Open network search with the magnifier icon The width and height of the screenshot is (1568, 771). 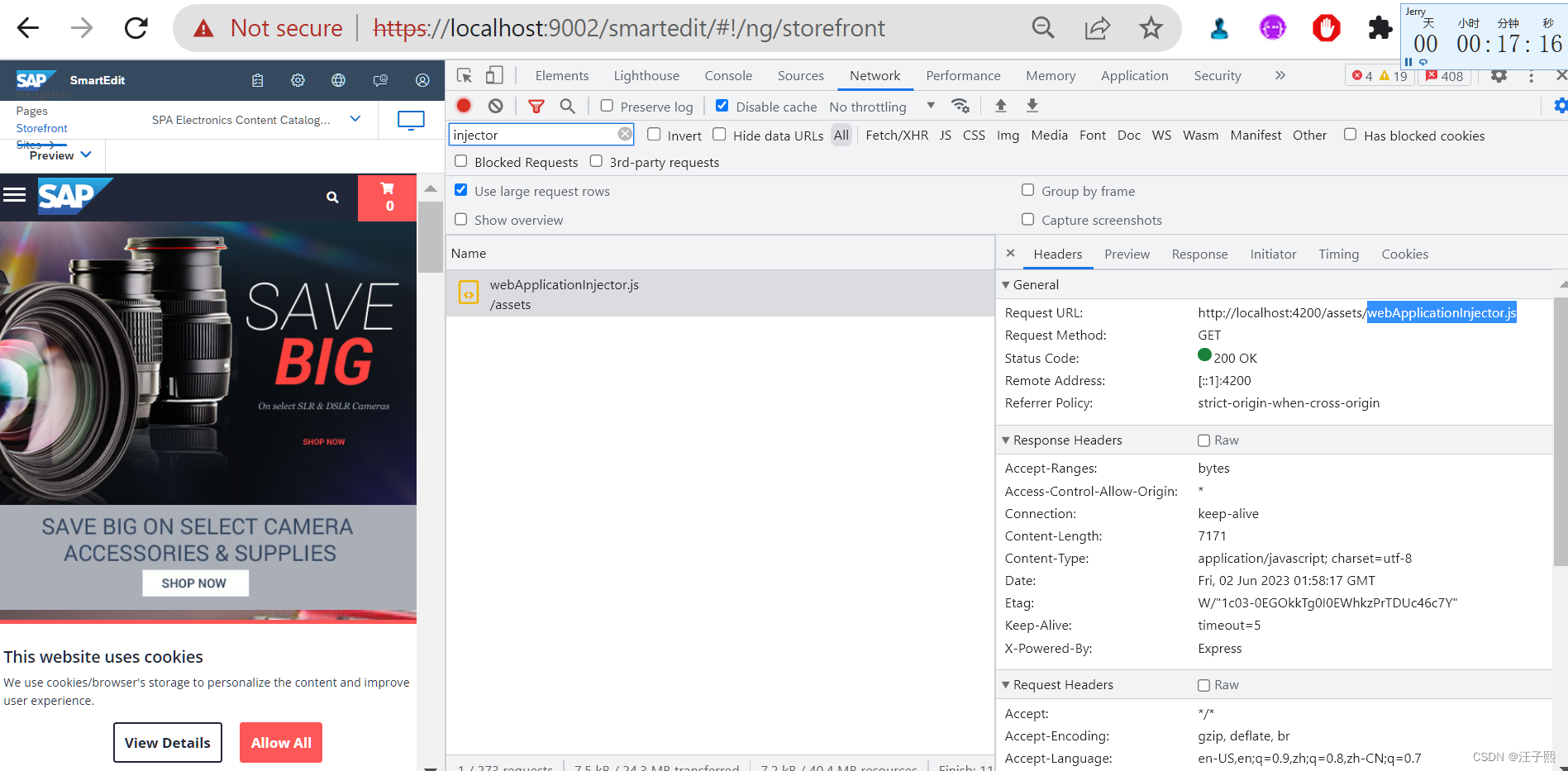pos(567,106)
